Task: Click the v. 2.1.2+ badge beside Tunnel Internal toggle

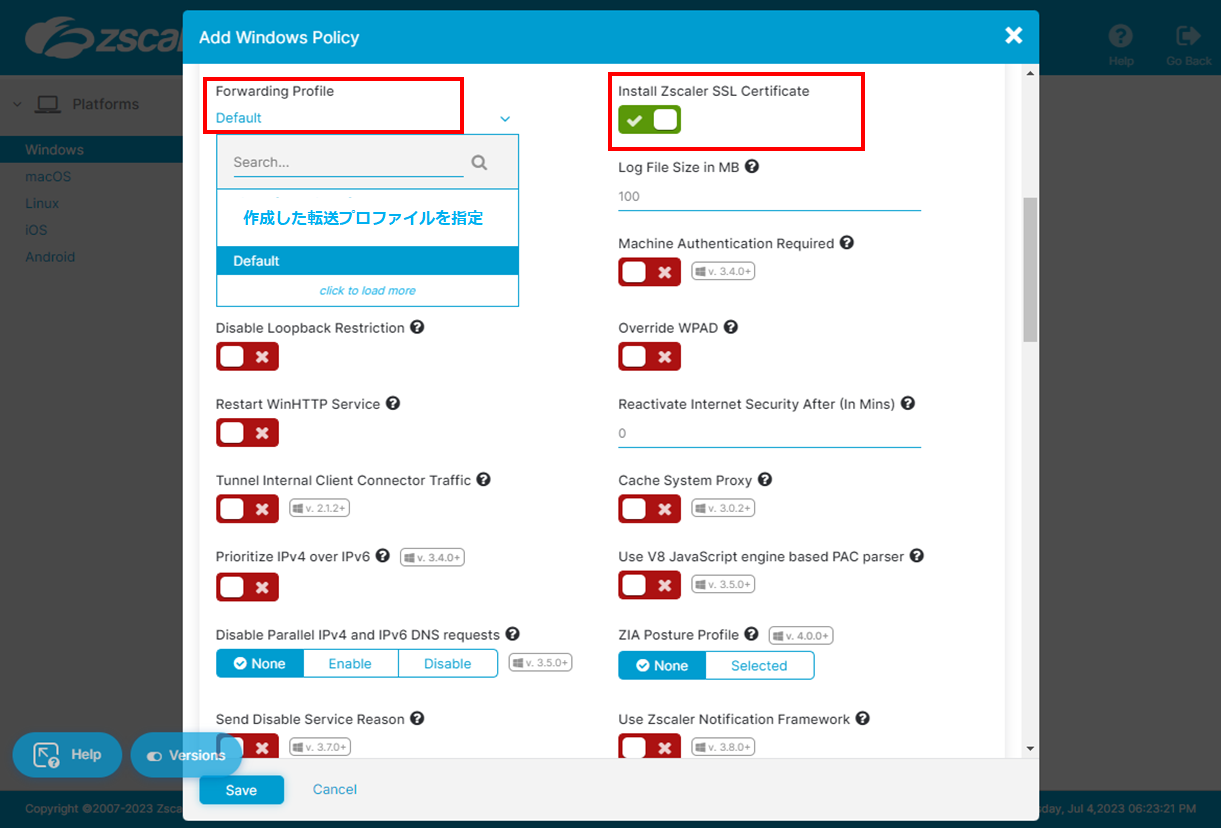Action: click(x=320, y=508)
